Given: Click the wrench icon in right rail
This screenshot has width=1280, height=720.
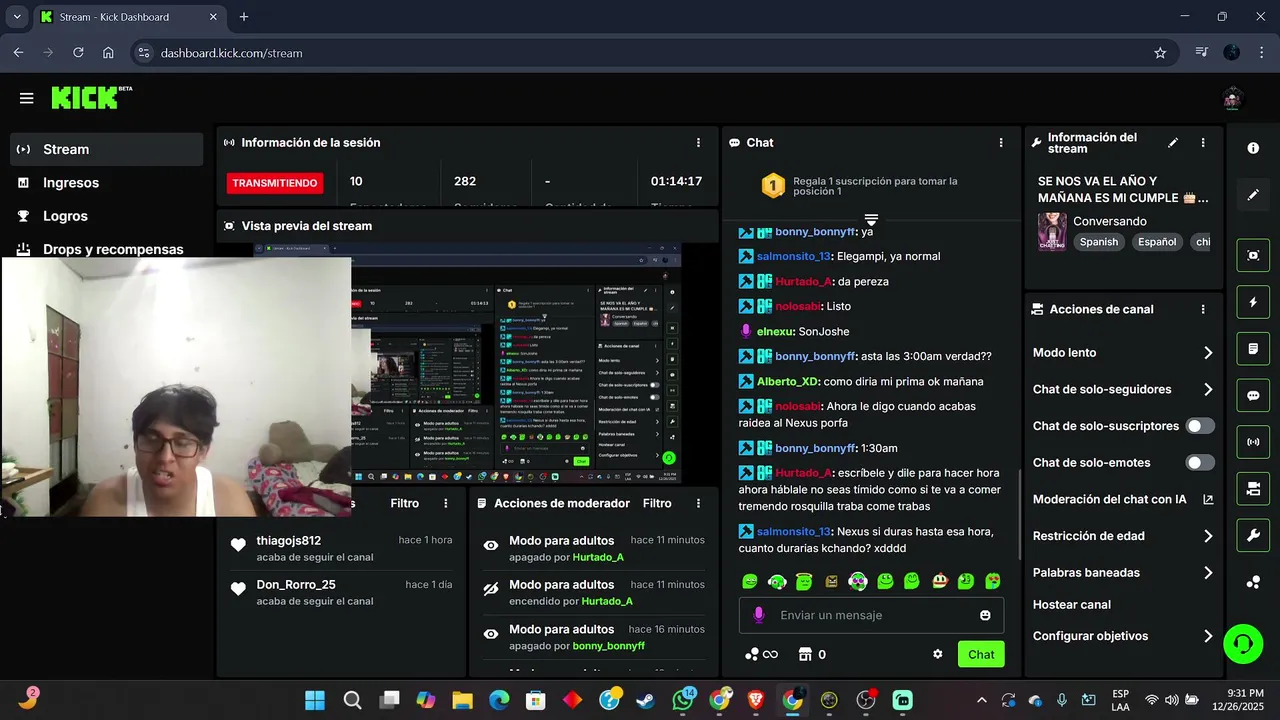Looking at the screenshot, I should tap(1253, 536).
